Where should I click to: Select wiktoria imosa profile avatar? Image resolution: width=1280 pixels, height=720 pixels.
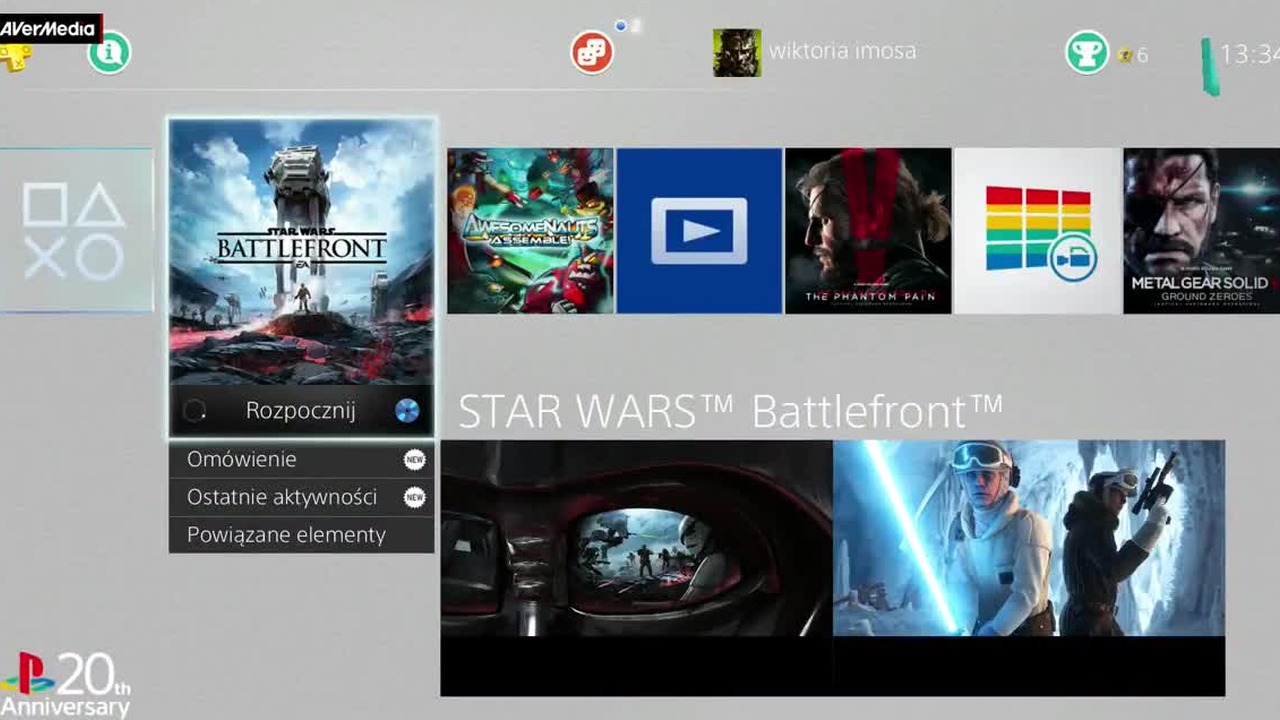point(737,53)
